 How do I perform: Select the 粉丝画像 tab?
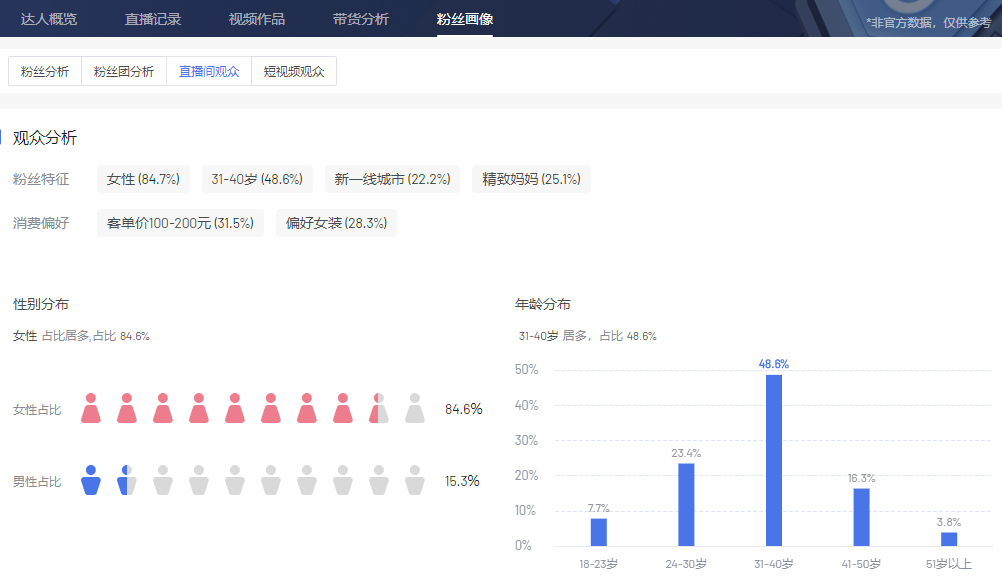(465, 19)
